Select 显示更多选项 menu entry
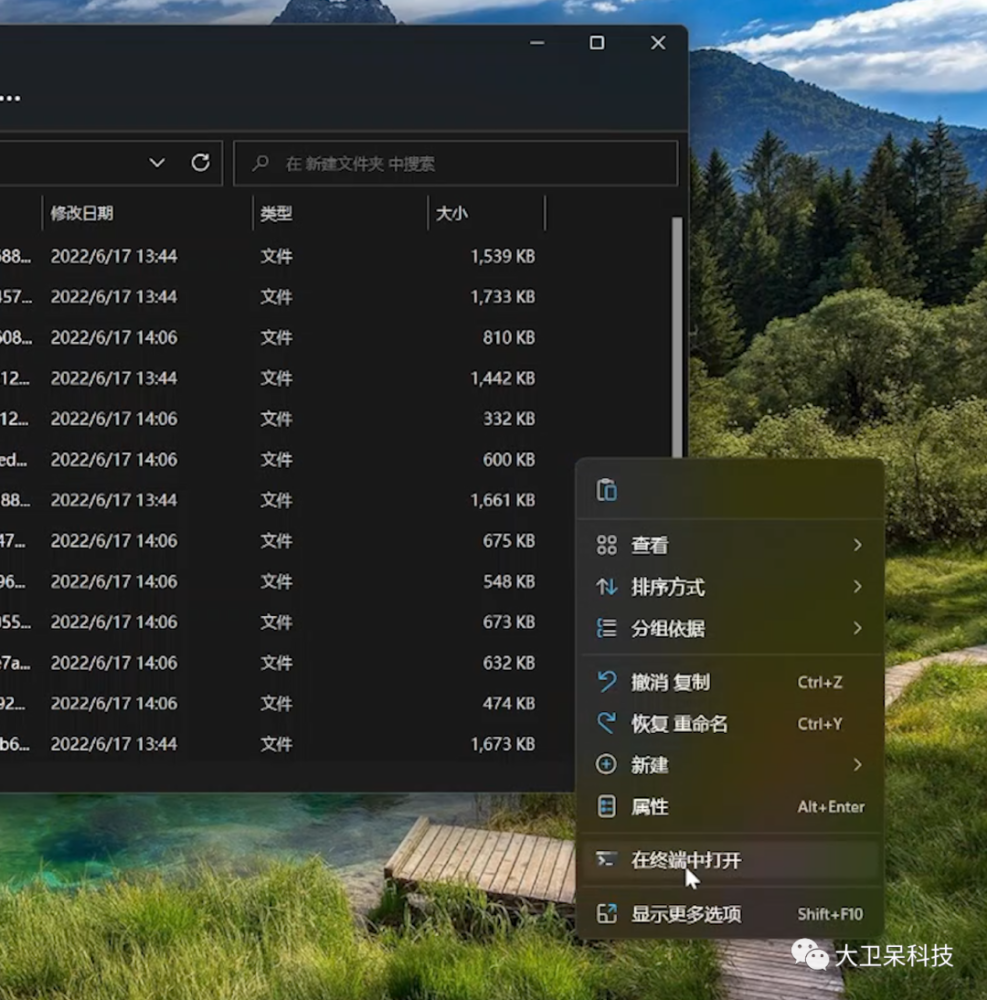The height and width of the screenshot is (1000, 987). 686,913
